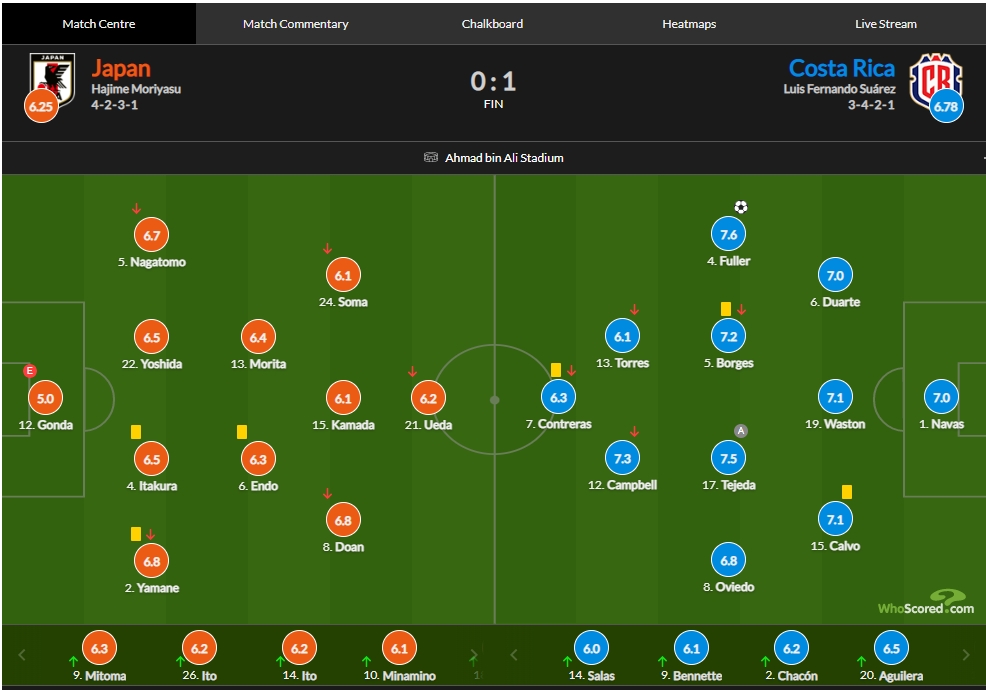Click Doan's 6.8 rating badge
Viewport: 986px width, 690px height.
point(343,520)
